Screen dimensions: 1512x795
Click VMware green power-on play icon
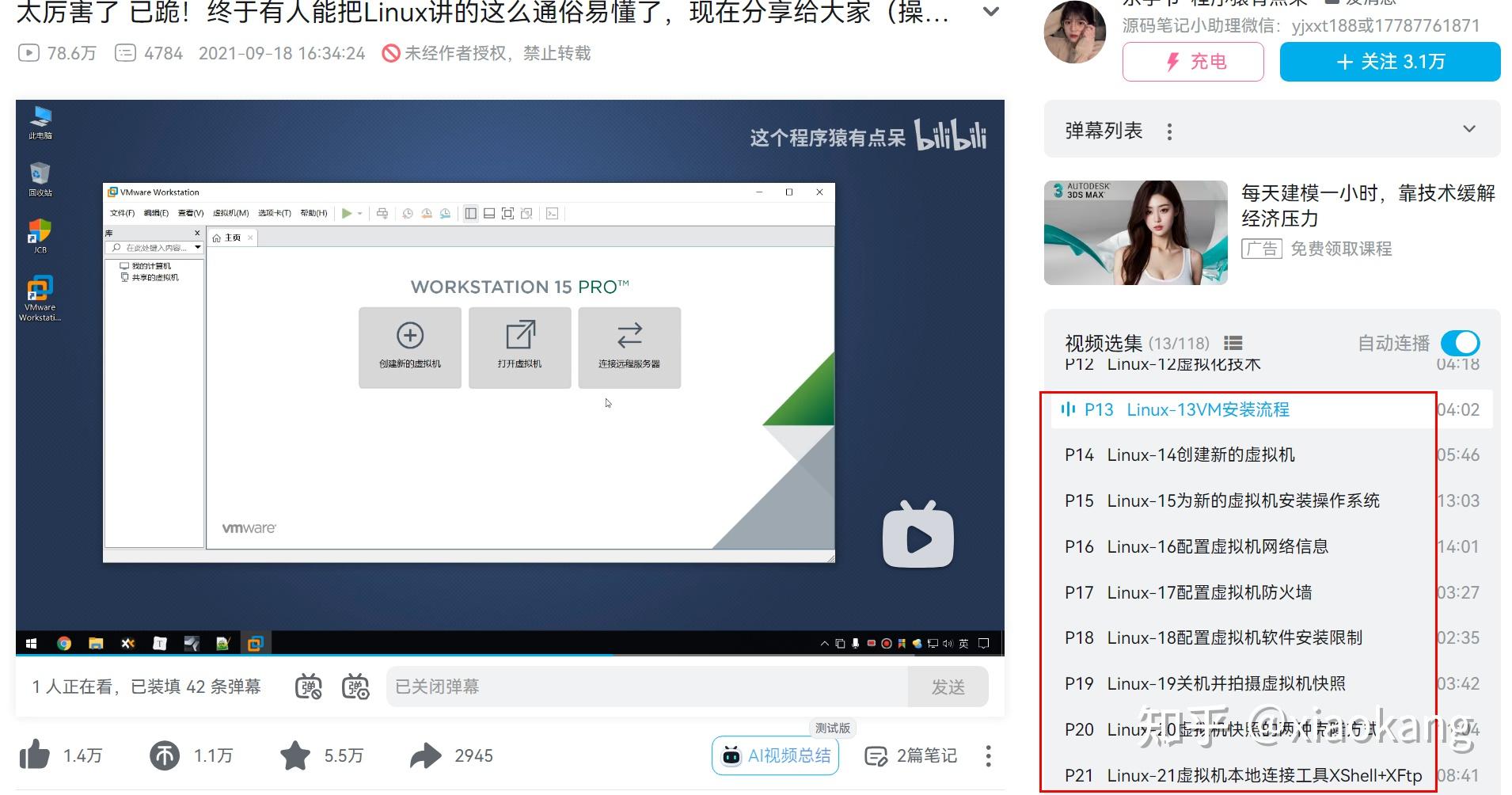[346, 213]
